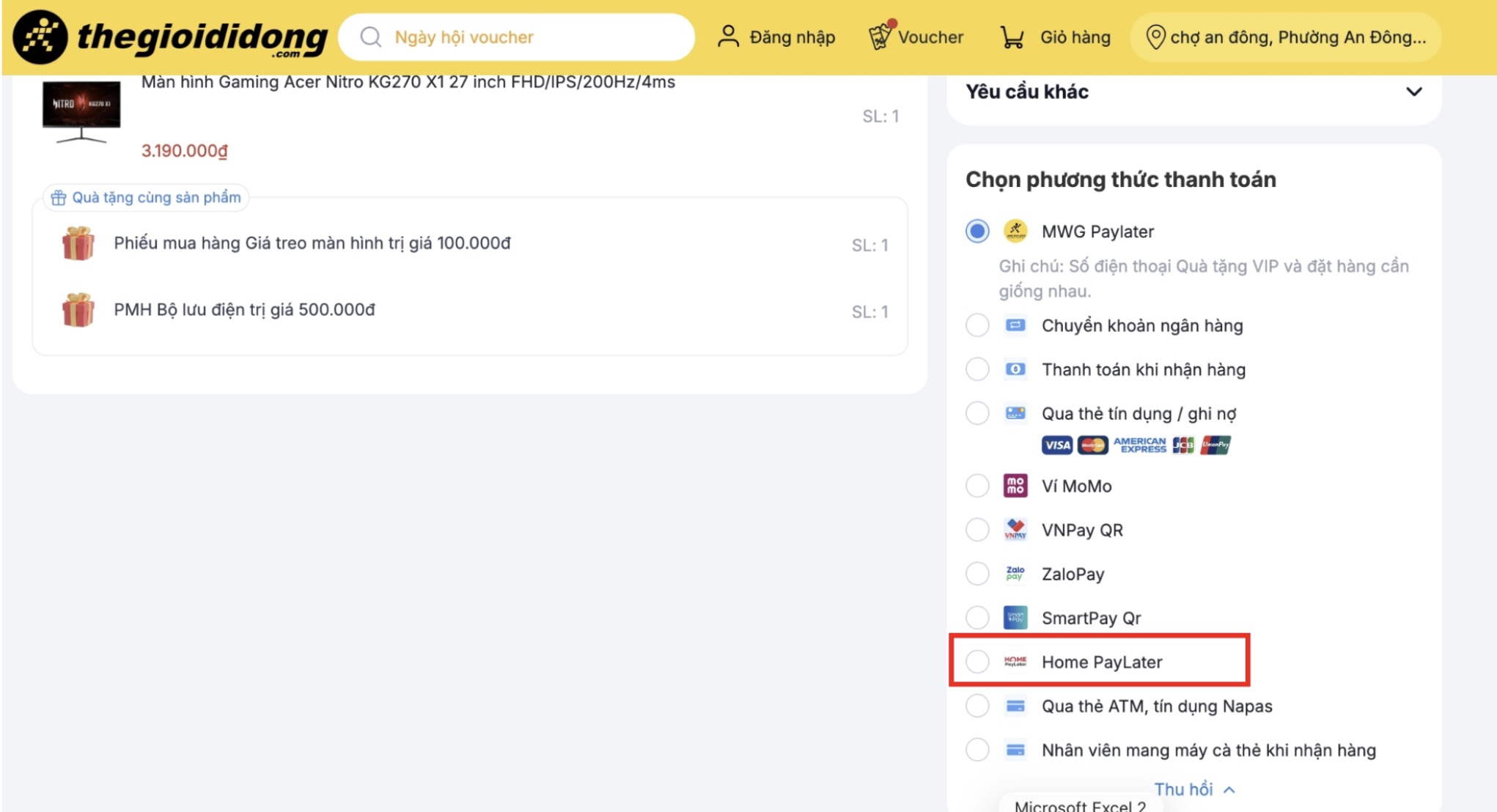Click the gift box icon beside Phiếu mua hàng
The image size is (1497, 812).
coord(78,243)
